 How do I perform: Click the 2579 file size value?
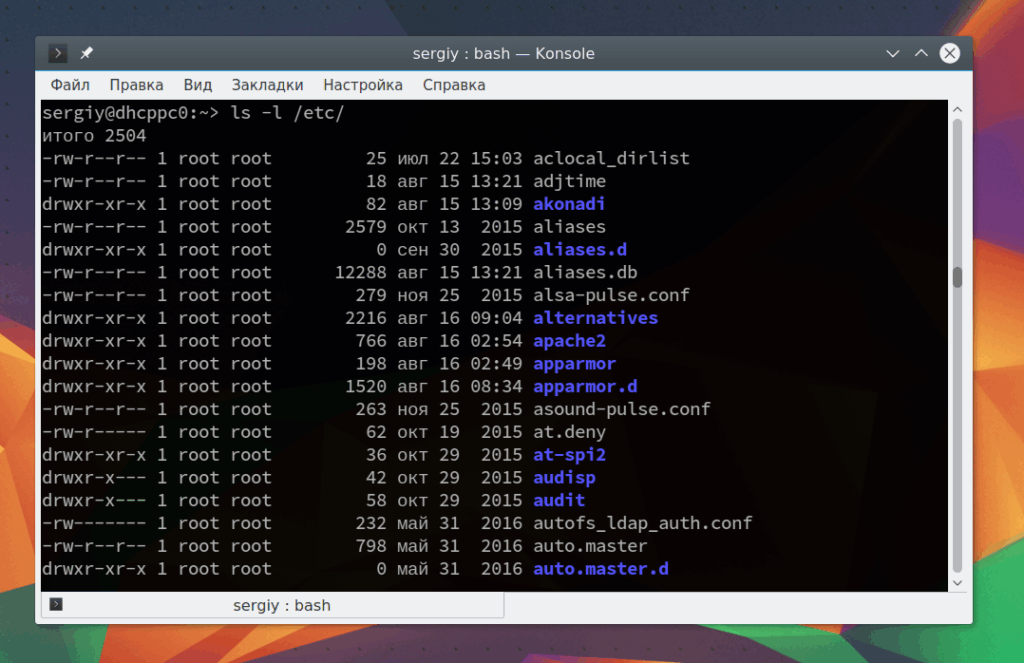coord(366,227)
